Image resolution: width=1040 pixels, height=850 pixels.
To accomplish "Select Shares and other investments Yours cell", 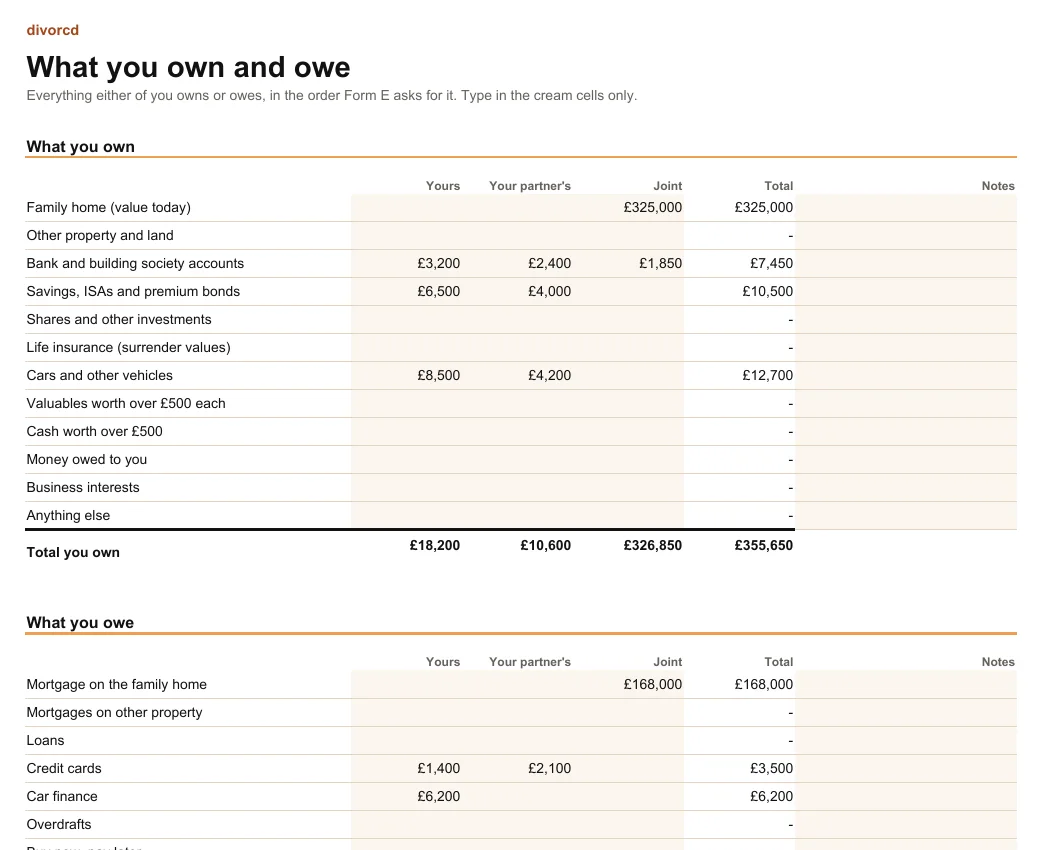I will point(407,320).
